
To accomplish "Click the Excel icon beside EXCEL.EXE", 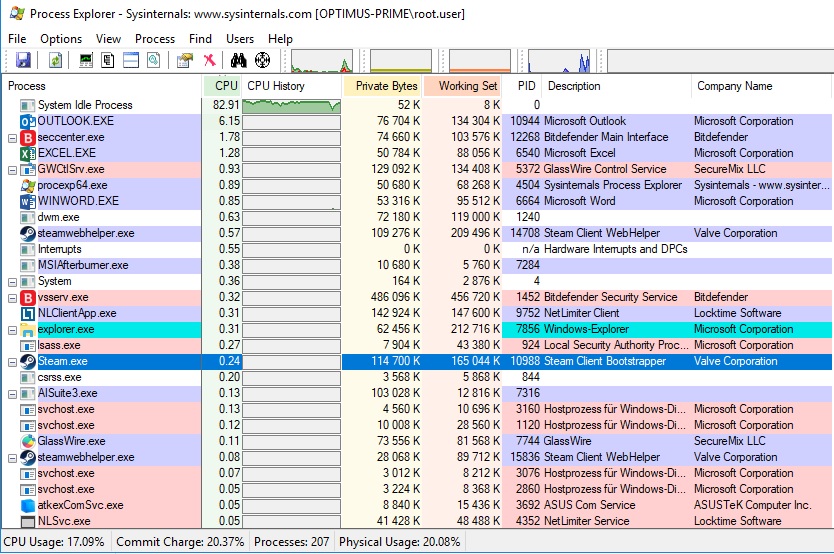I will click(28, 154).
